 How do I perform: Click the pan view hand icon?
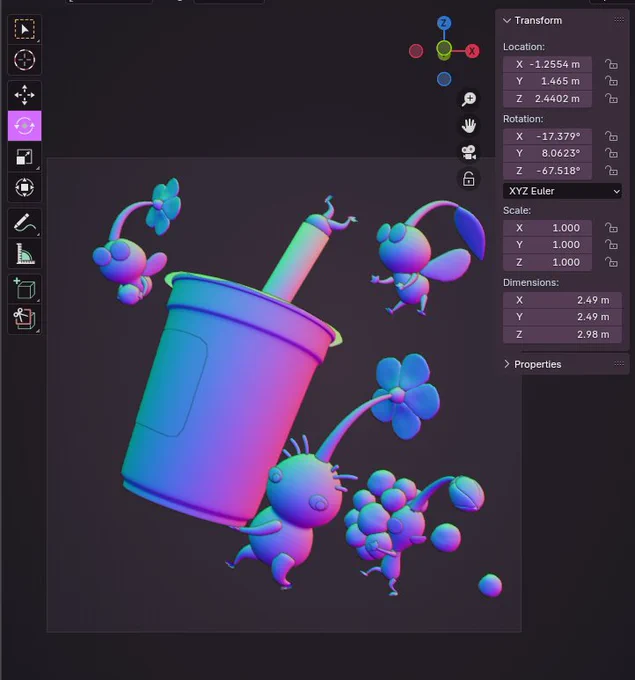click(x=468, y=126)
